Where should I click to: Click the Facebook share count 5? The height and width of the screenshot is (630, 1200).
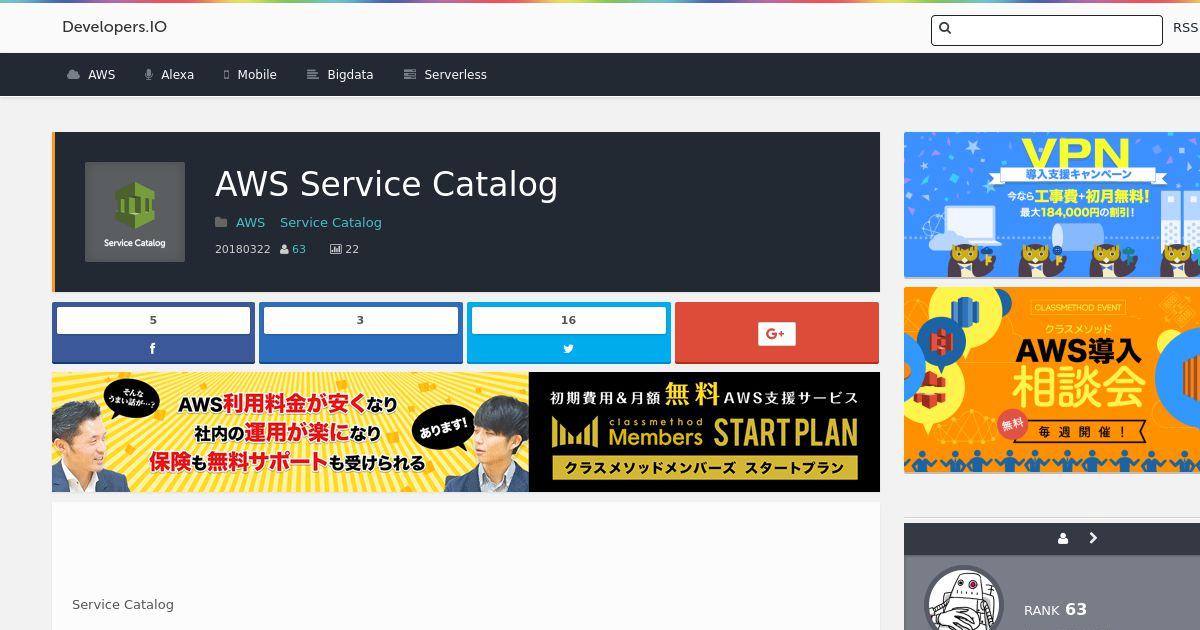coord(153,320)
